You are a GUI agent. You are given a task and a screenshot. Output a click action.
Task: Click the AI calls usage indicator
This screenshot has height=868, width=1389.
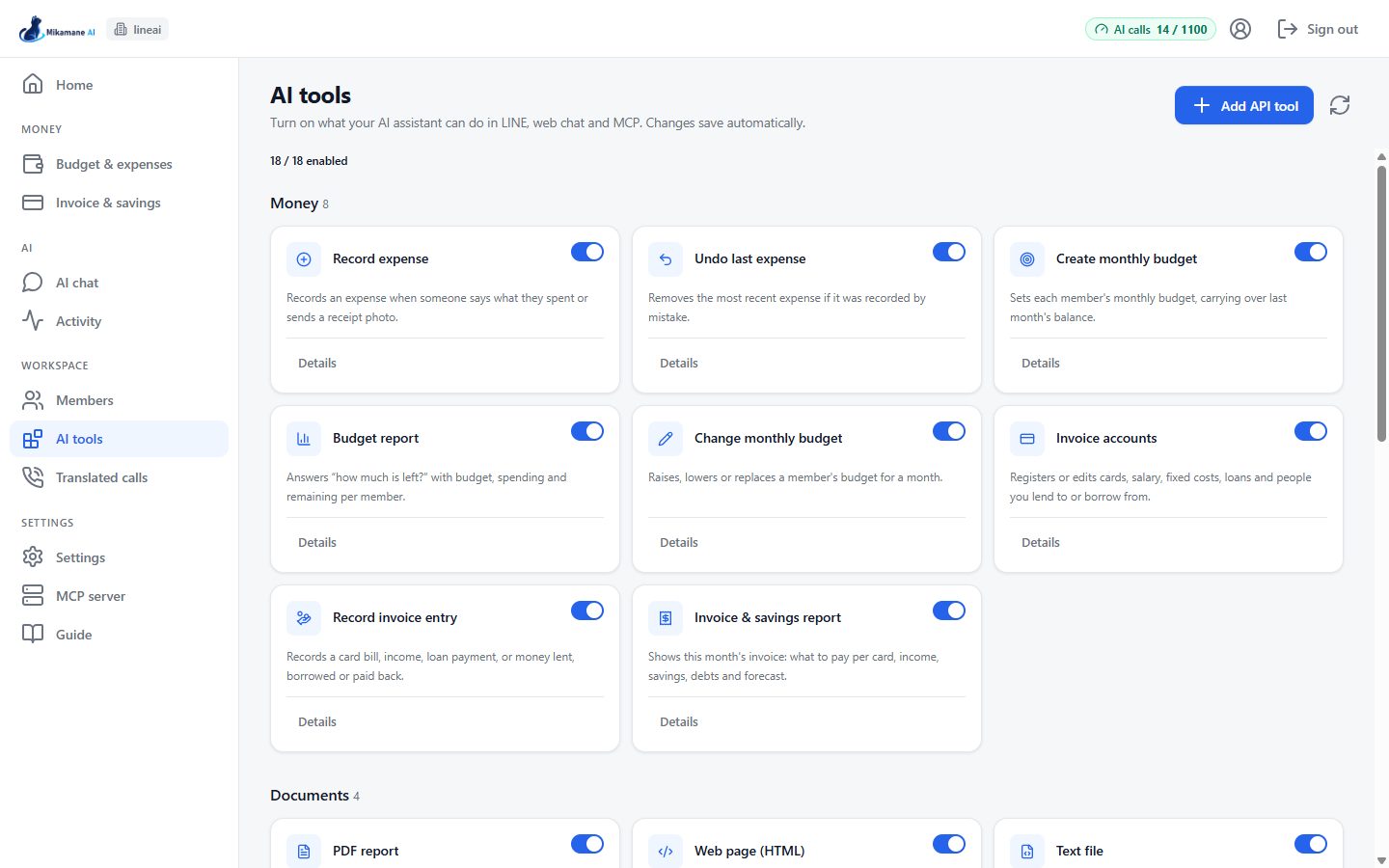click(1151, 29)
